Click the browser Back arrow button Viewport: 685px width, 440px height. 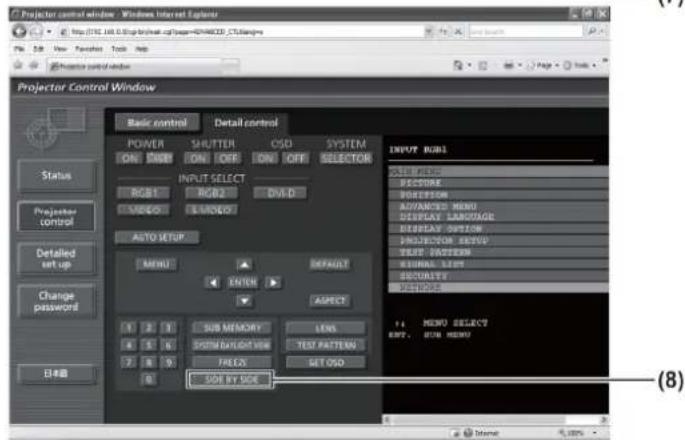click(x=19, y=31)
